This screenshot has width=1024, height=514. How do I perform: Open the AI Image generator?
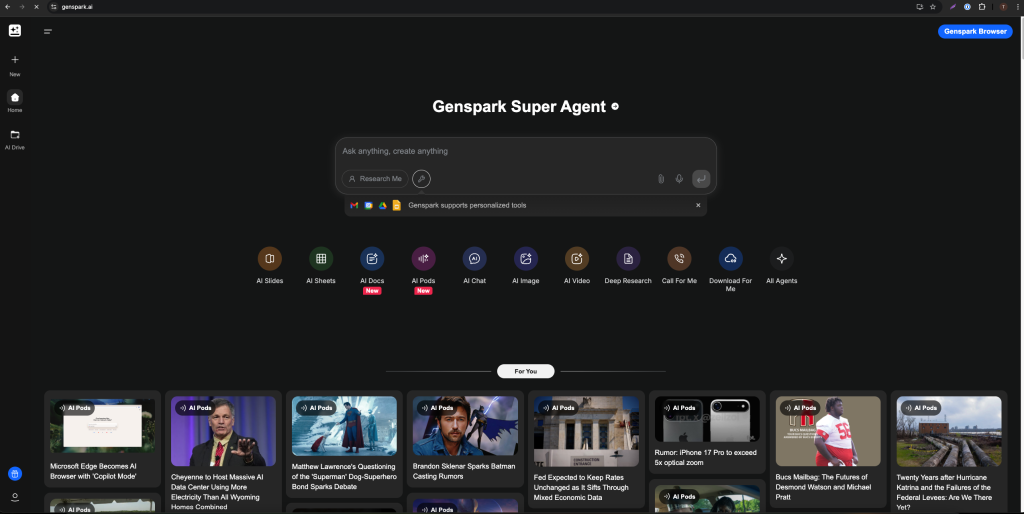[526, 259]
